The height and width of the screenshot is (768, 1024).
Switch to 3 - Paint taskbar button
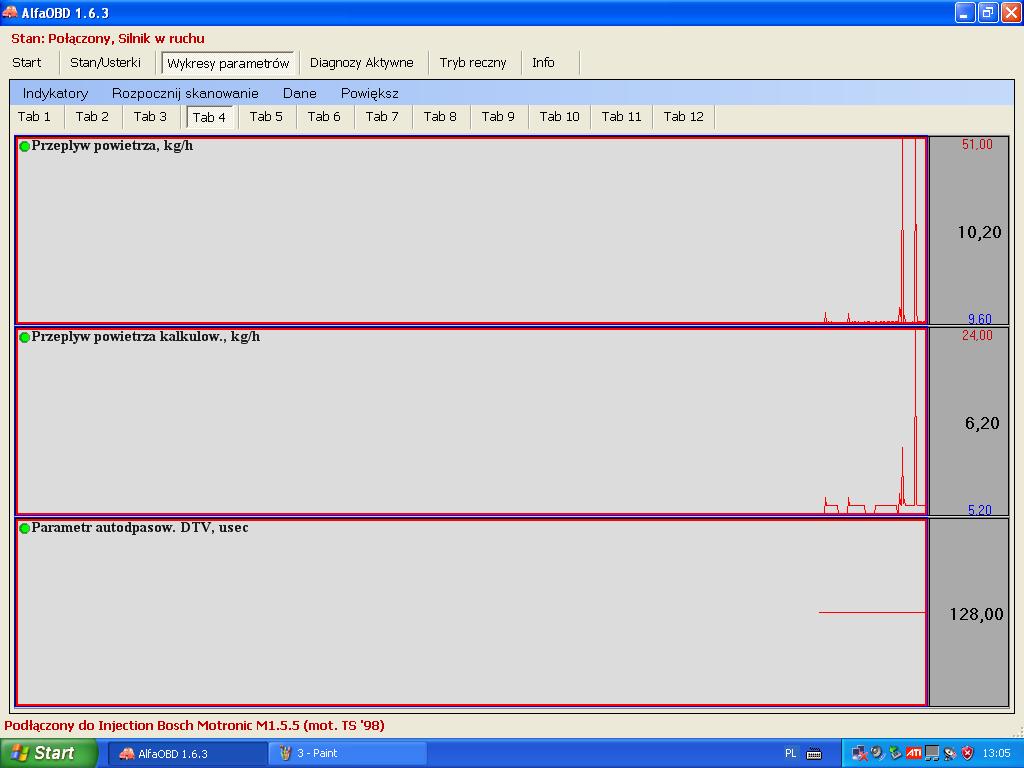[347, 754]
